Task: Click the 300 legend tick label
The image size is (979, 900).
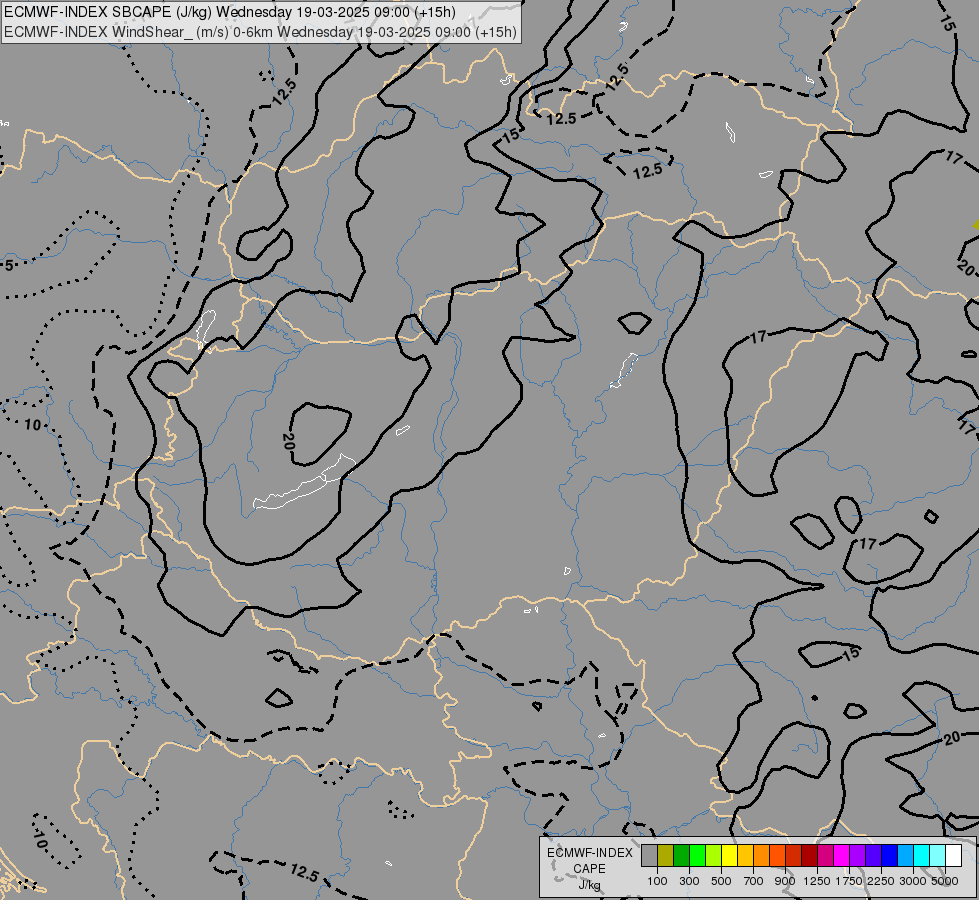Action: tap(689, 881)
